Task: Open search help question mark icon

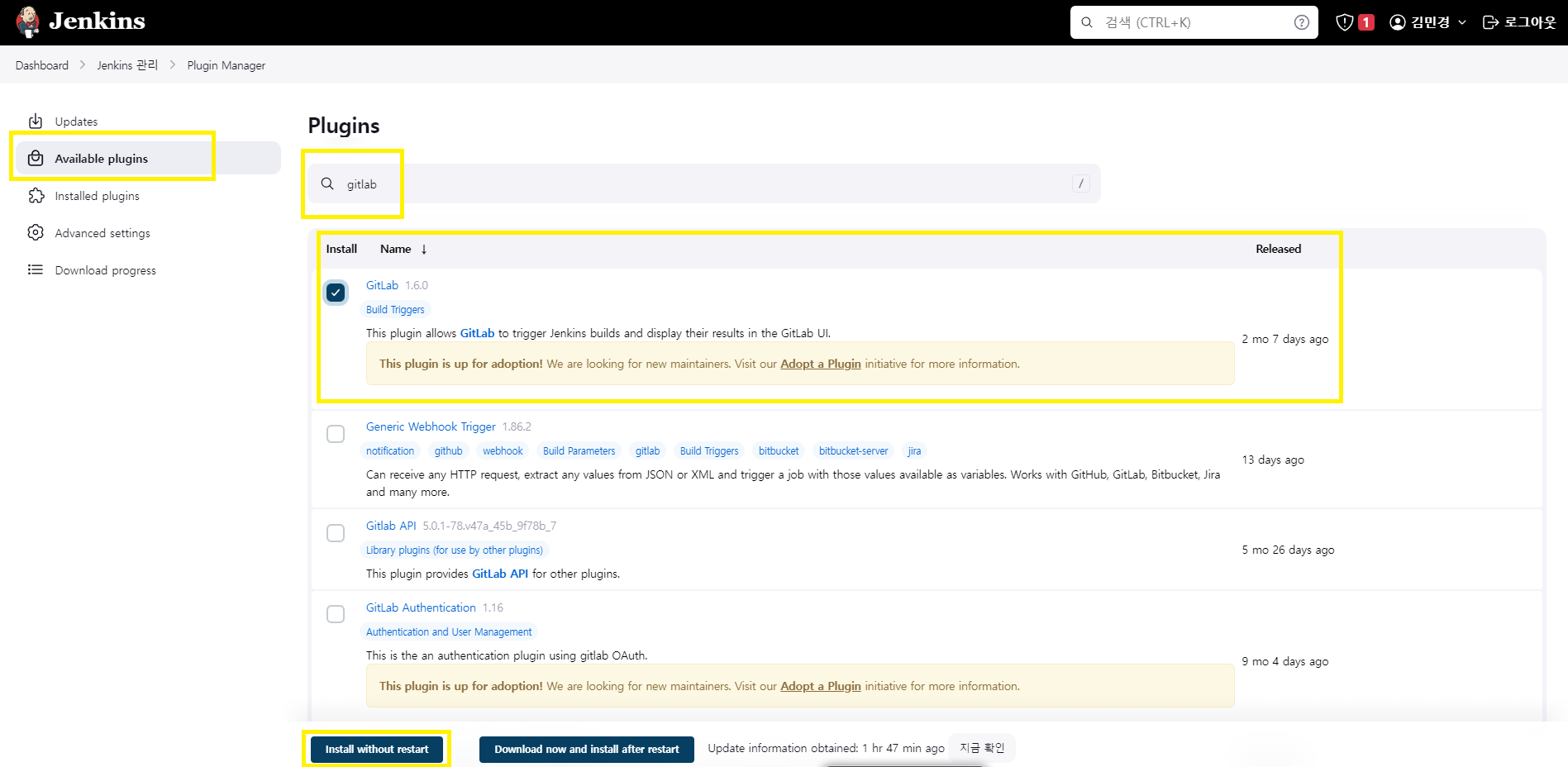Action: click(x=1301, y=22)
